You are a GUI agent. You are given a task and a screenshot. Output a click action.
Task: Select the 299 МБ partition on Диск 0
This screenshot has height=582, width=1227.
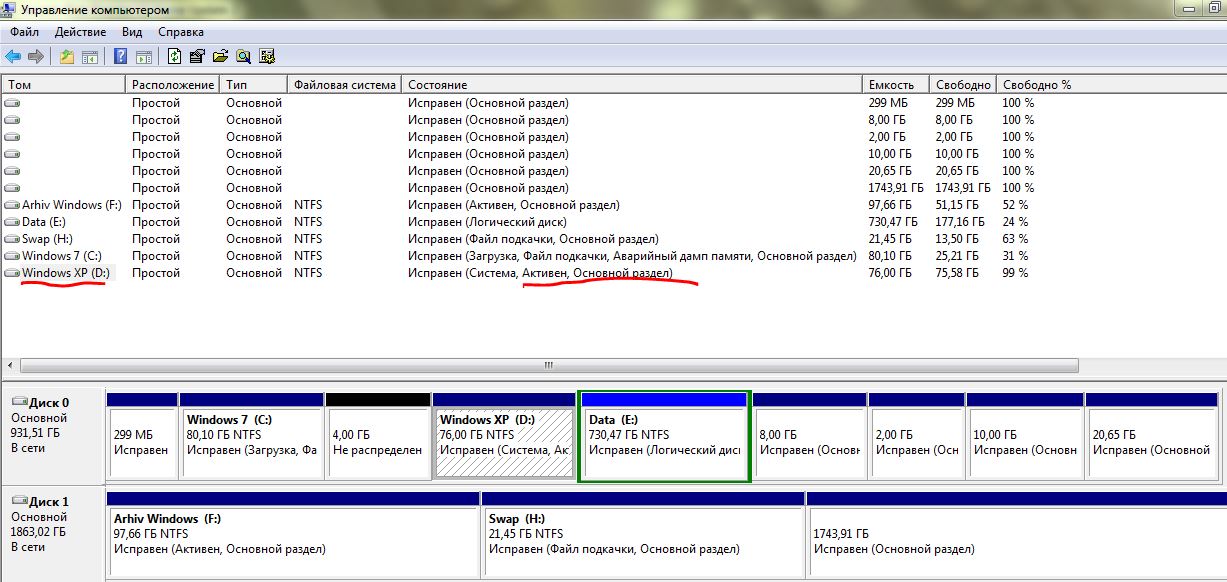[x=142, y=436]
